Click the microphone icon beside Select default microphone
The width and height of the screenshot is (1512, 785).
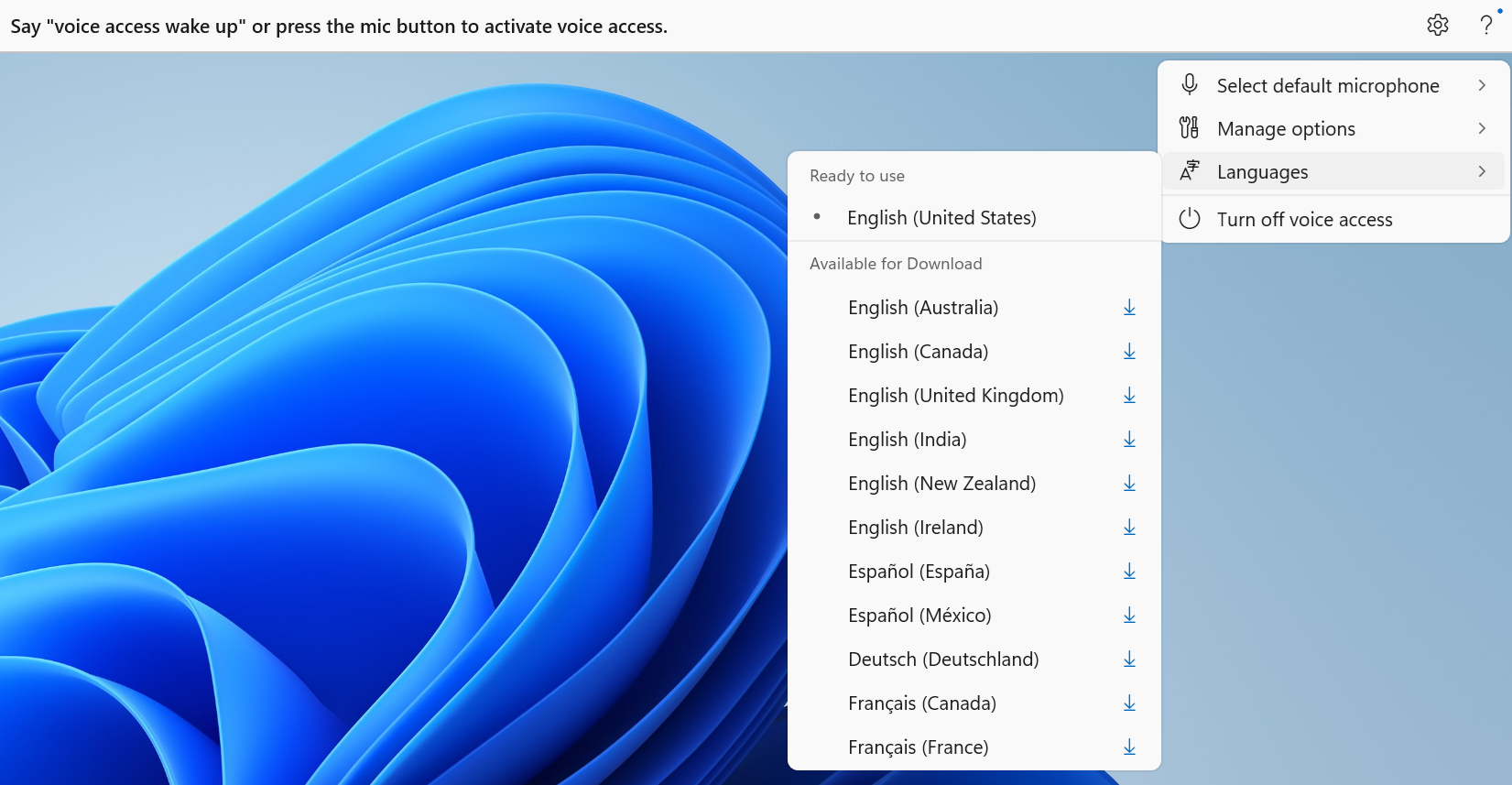1189,85
